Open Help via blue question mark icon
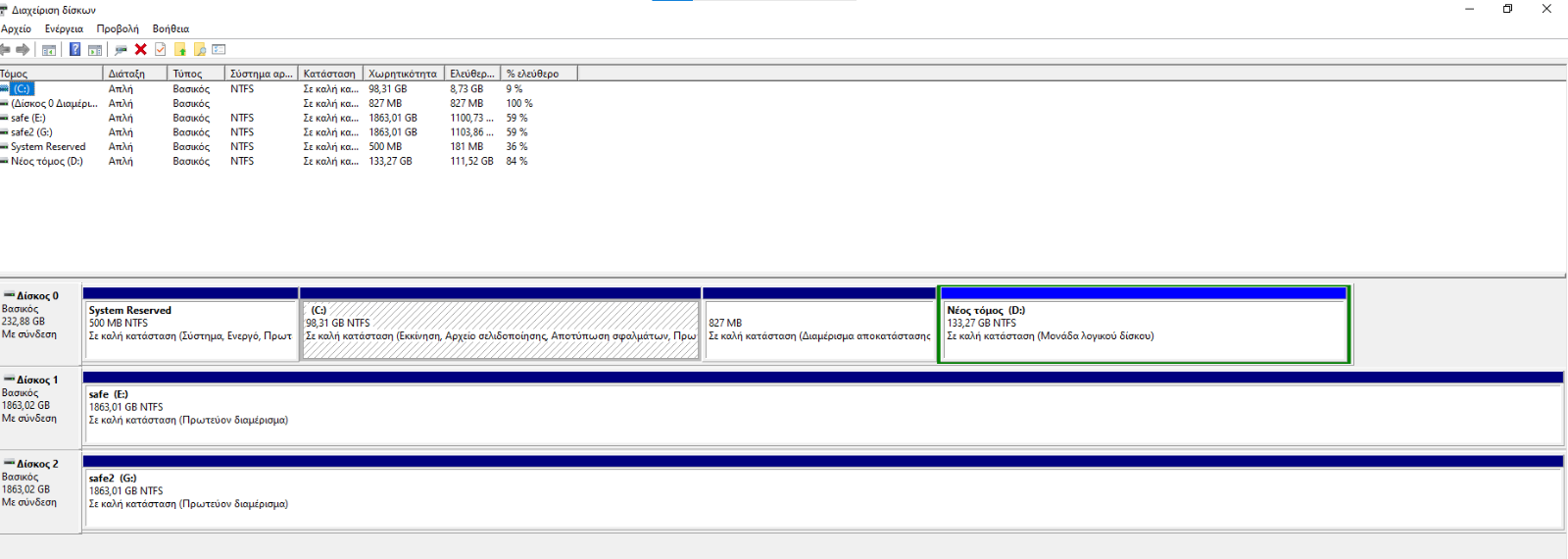The width and height of the screenshot is (1568, 559). tap(75, 49)
